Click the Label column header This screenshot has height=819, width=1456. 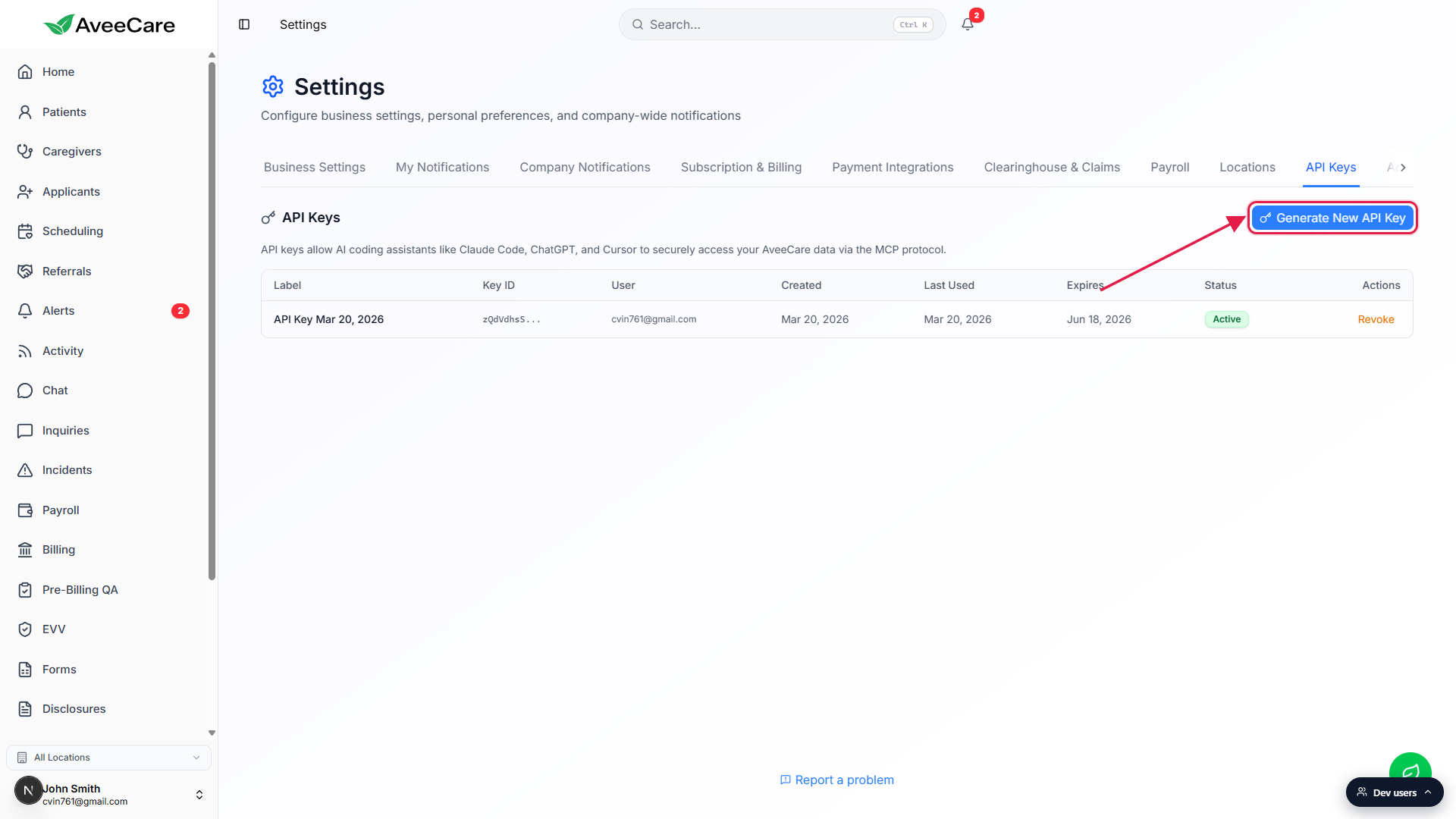coord(287,285)
